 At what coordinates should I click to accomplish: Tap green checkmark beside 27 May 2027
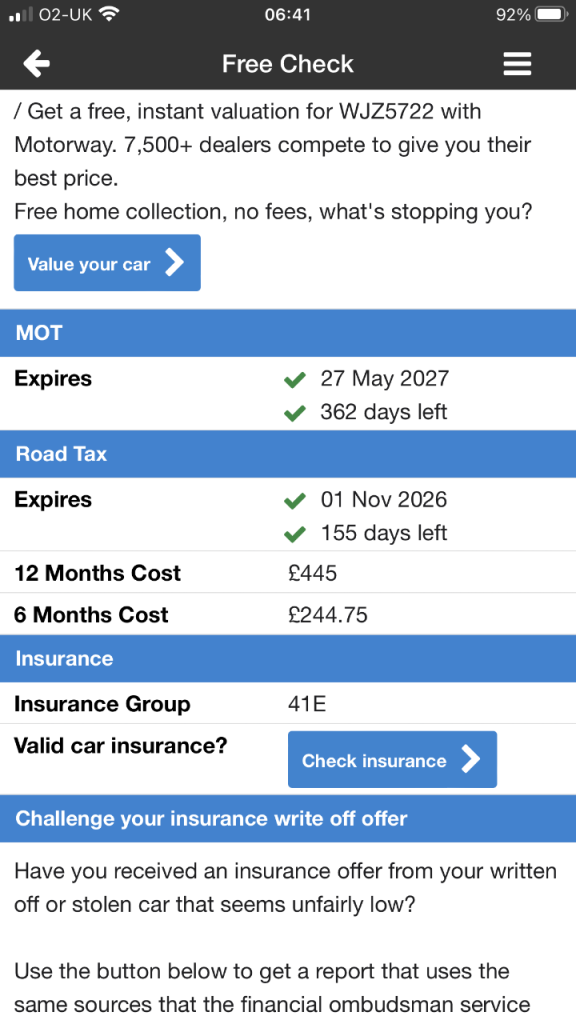pos(295,379)
